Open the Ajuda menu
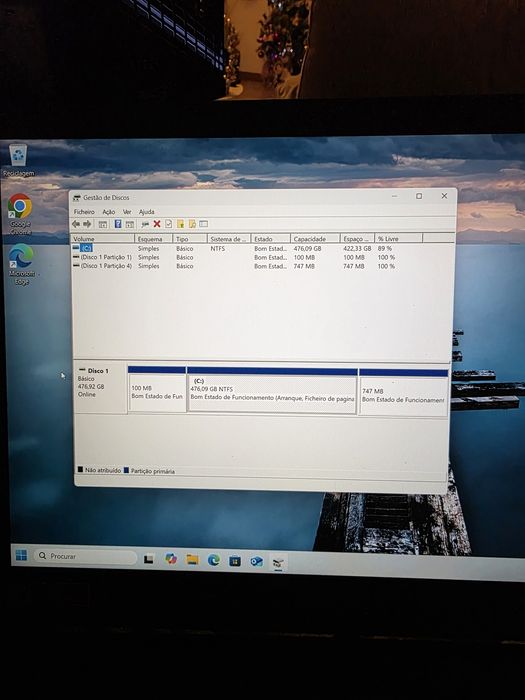The height and width of the screenshot is (700, 525). (146, 212)
